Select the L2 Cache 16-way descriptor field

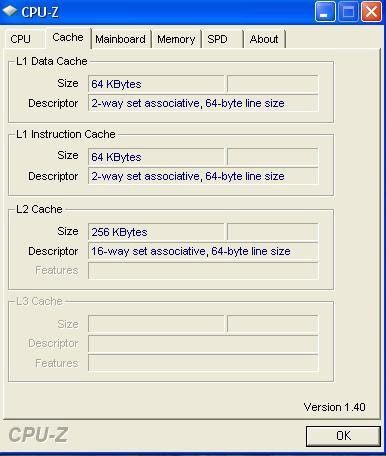203,251
